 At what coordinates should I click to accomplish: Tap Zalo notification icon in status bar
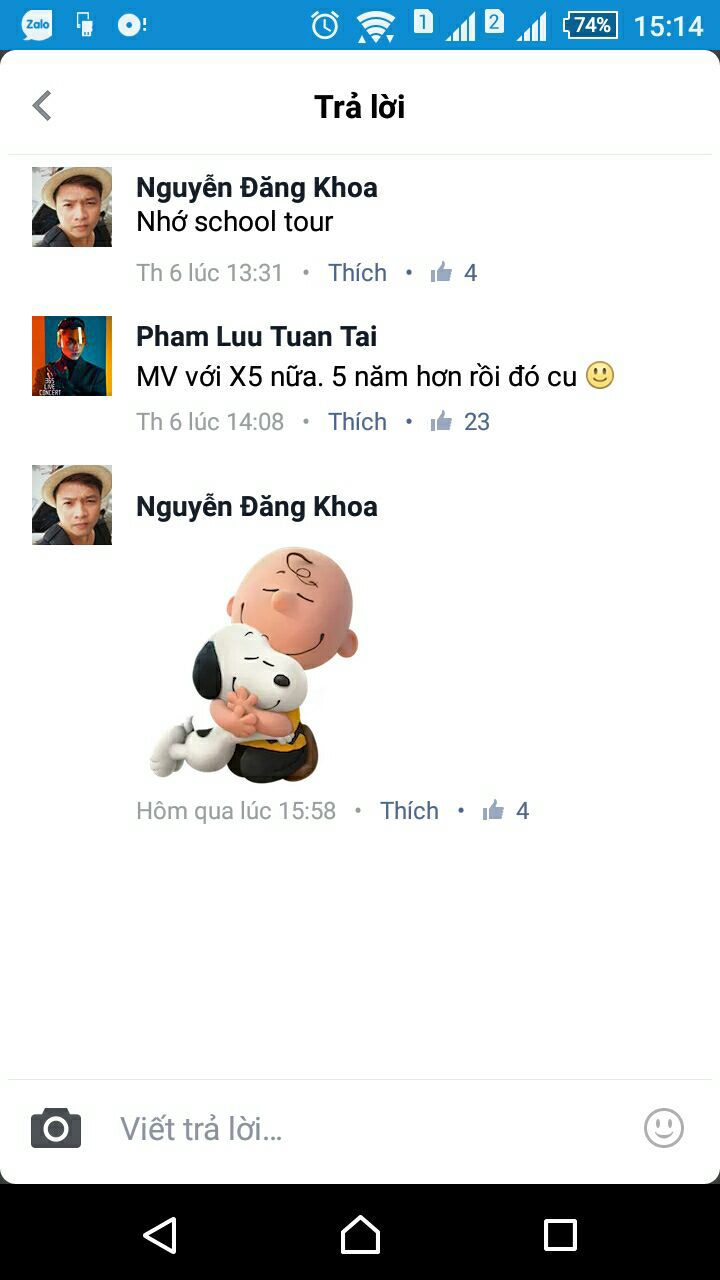coord(37,25)
